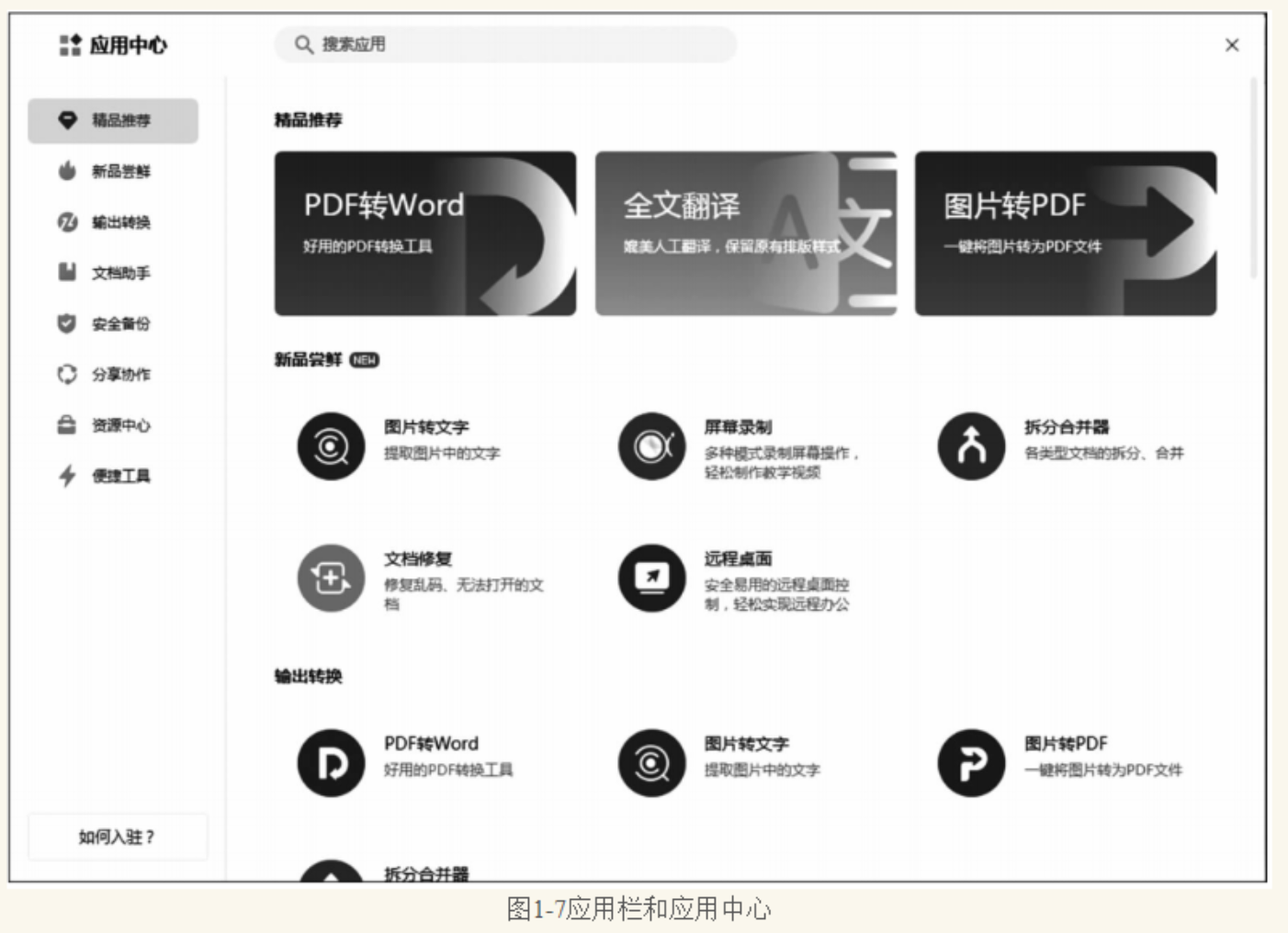Open 图片转文字 icon under 新品尝鲜
Viewport: 1288px width, 933px height.
click(331, 446)
